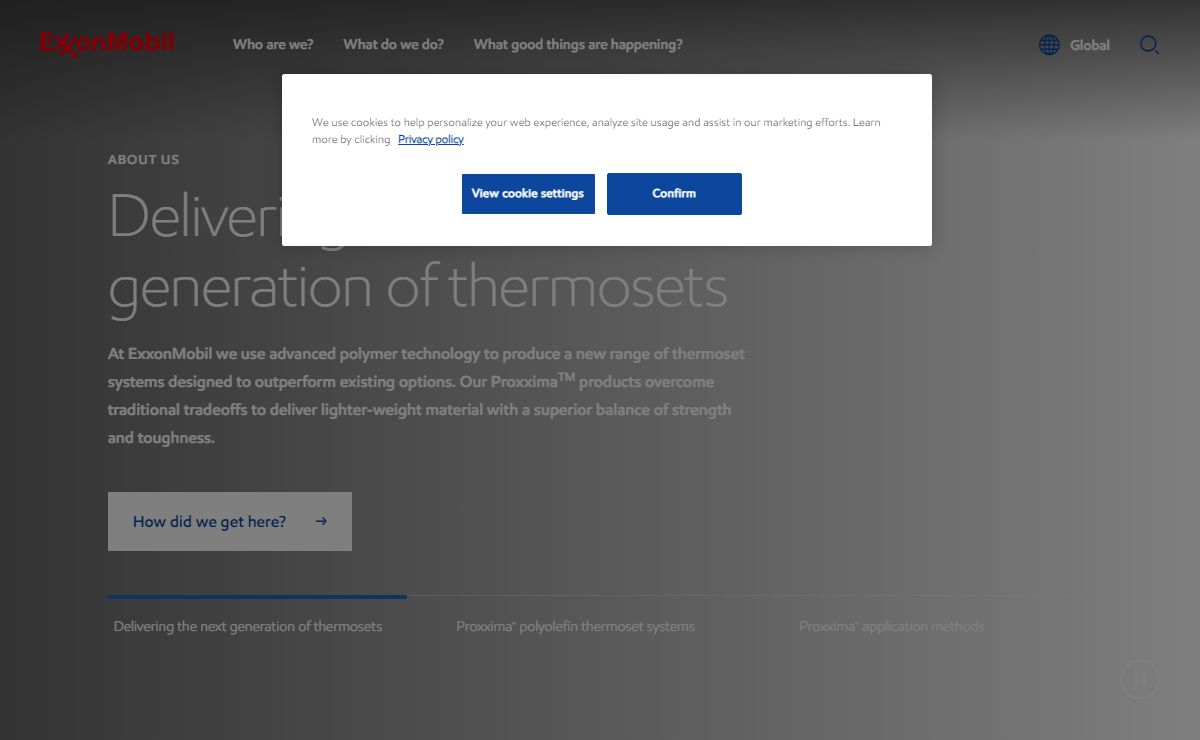Click the globe language icon
The image size is (1200, 740).
tap(1049, 45)
